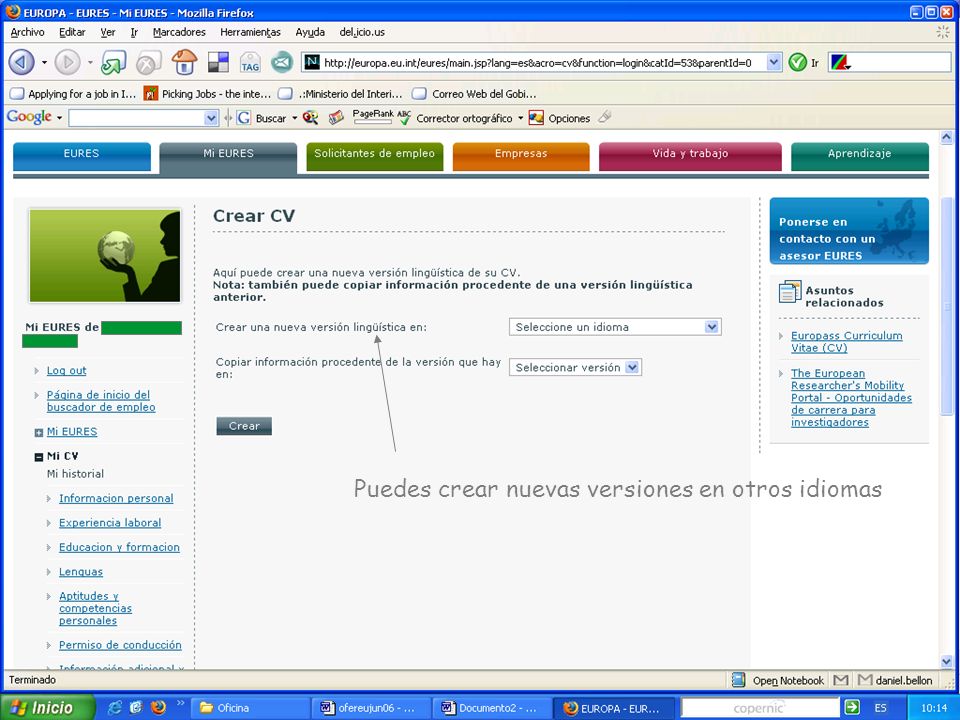Screen dimensions: 960x720
Task: Open the Archivo menu
Action: point(28,32)
